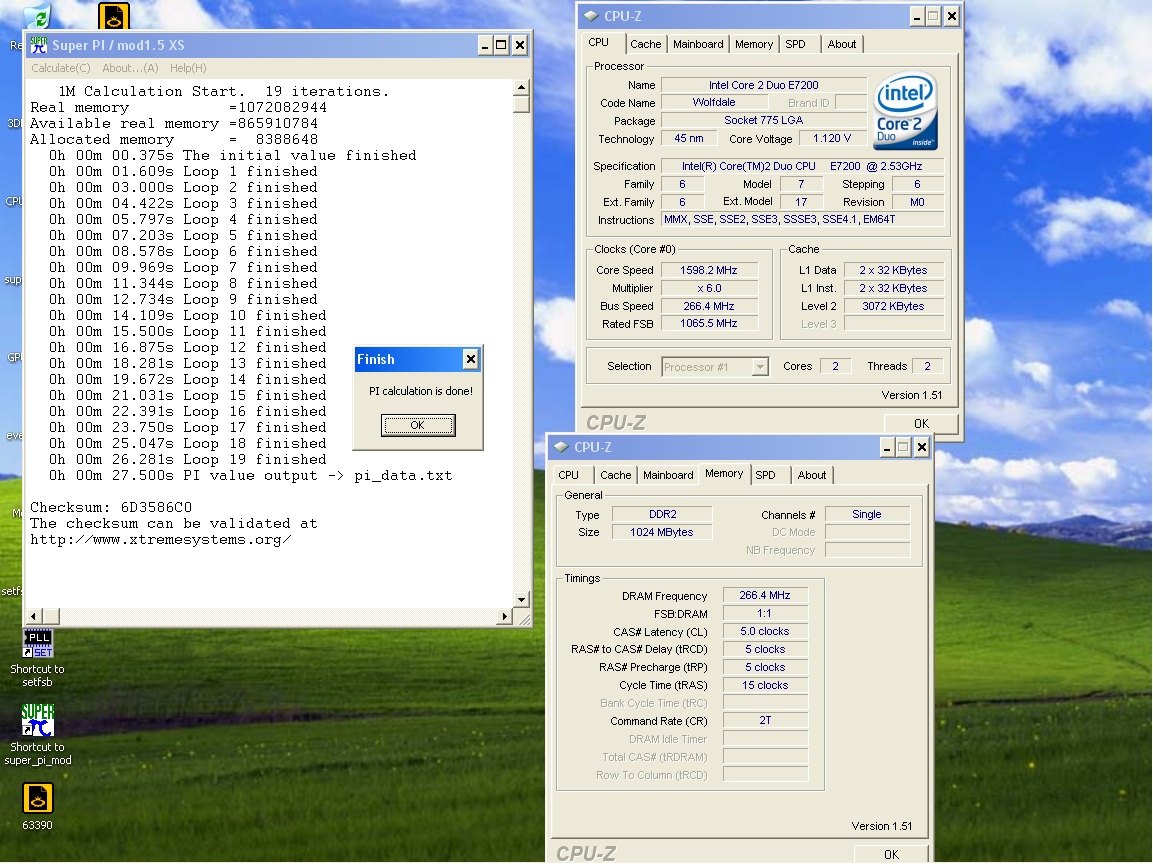Click the 266.4 MHz DRAM Frequency value
Image resolution: width=1153 pixels, height=864 pixels.
pyautogui.click(x=765, y=595)
